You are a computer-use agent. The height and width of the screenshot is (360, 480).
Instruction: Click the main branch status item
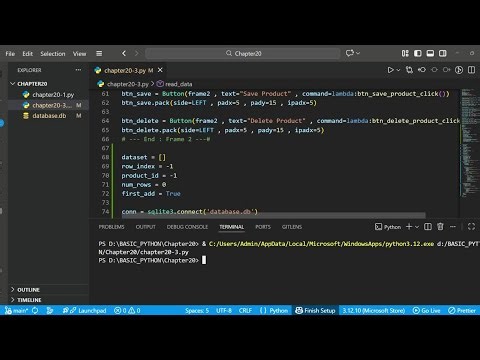click(x=17, y=311)
